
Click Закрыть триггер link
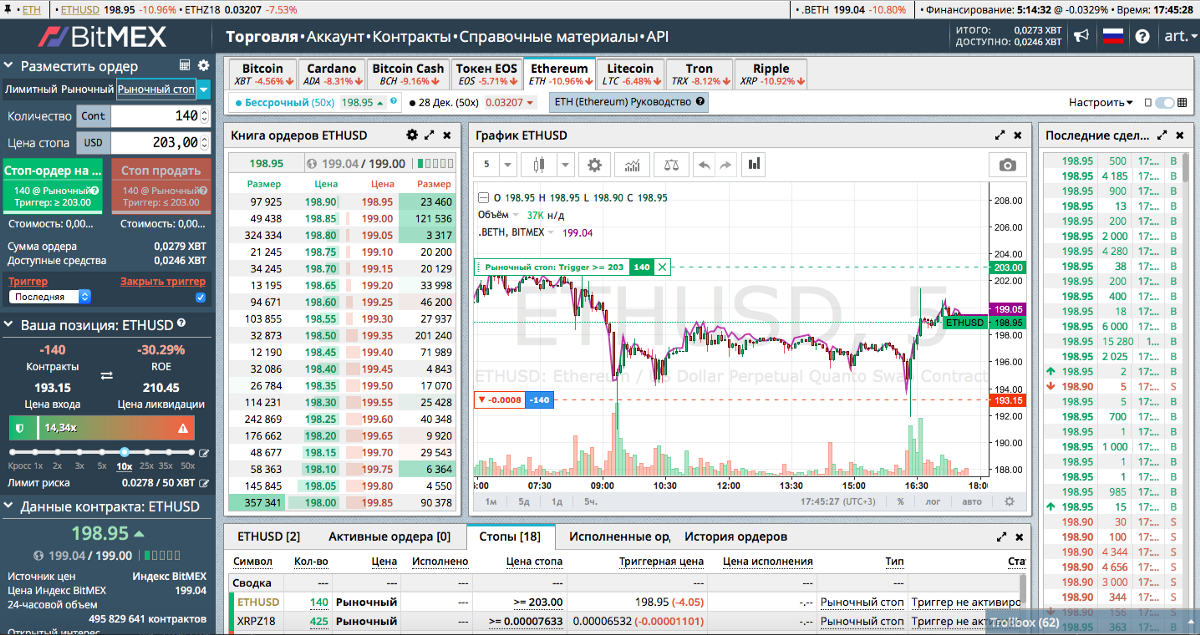click(x=162, y=282)
